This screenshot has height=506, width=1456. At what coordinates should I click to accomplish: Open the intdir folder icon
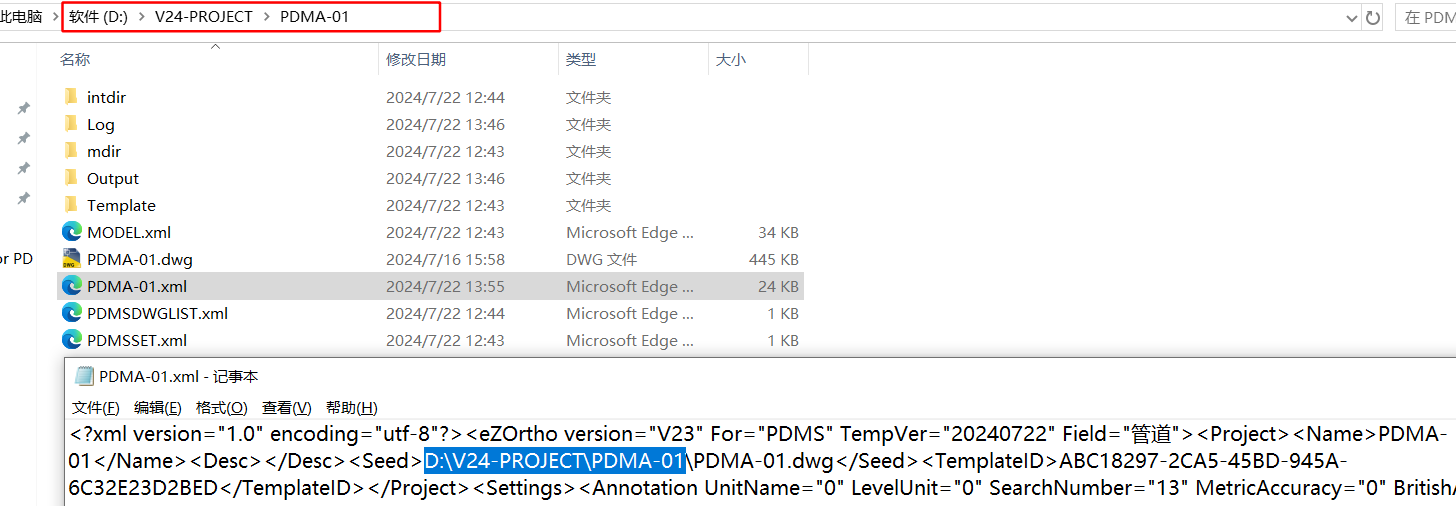coord(70,97)
